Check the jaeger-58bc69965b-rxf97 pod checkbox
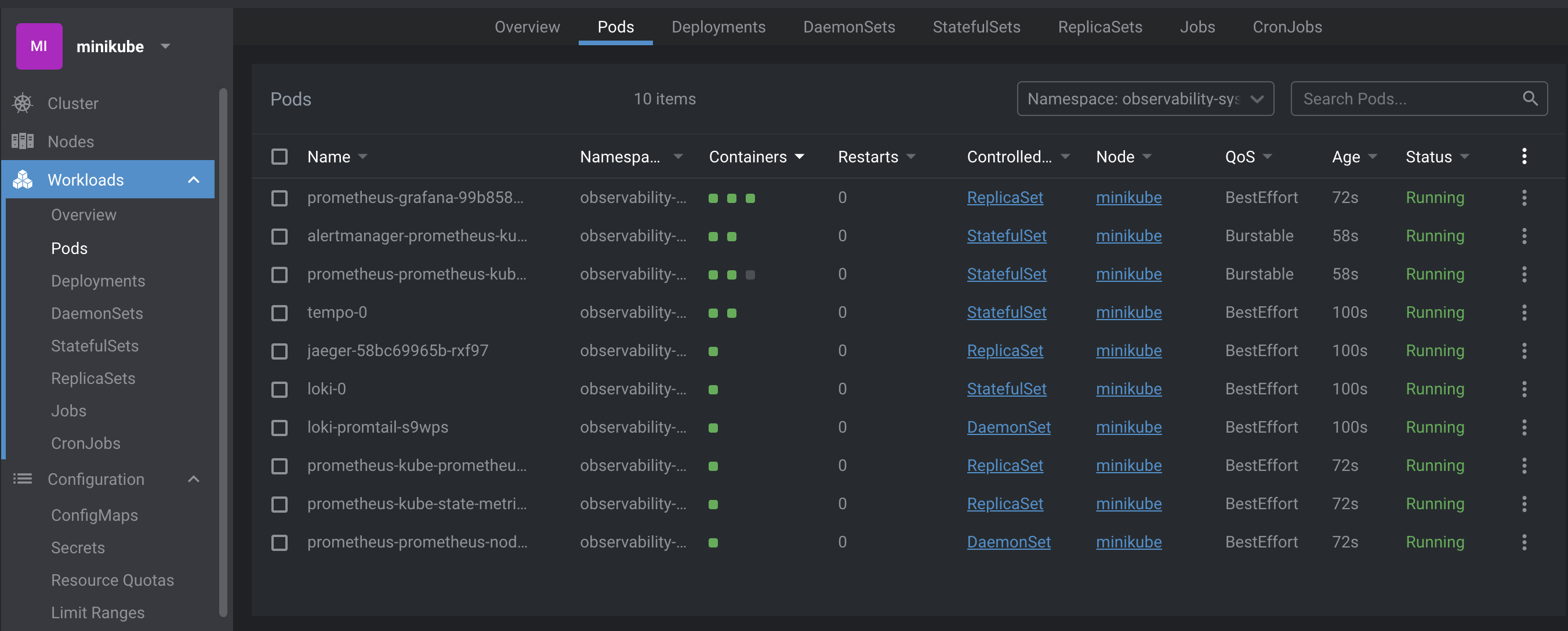1568x631 pixels. [x=280, y=351]
